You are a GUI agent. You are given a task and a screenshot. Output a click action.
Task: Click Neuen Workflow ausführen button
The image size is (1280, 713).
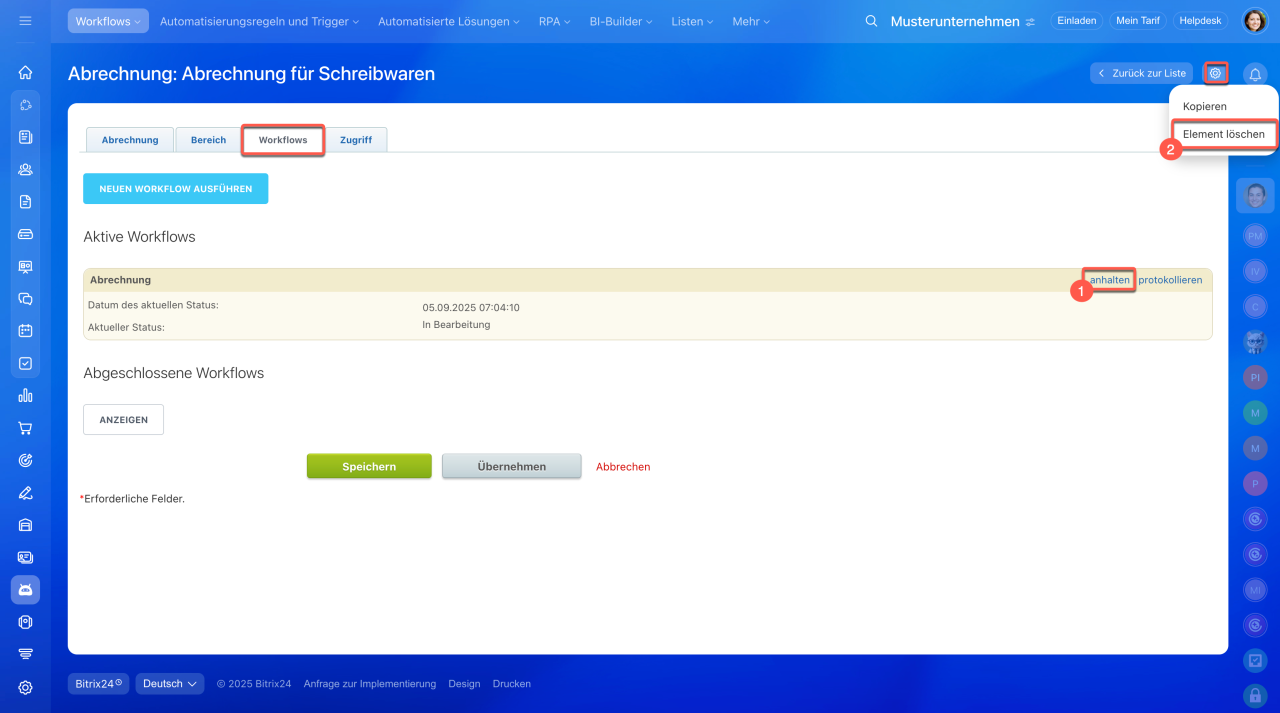click(175, 188)
